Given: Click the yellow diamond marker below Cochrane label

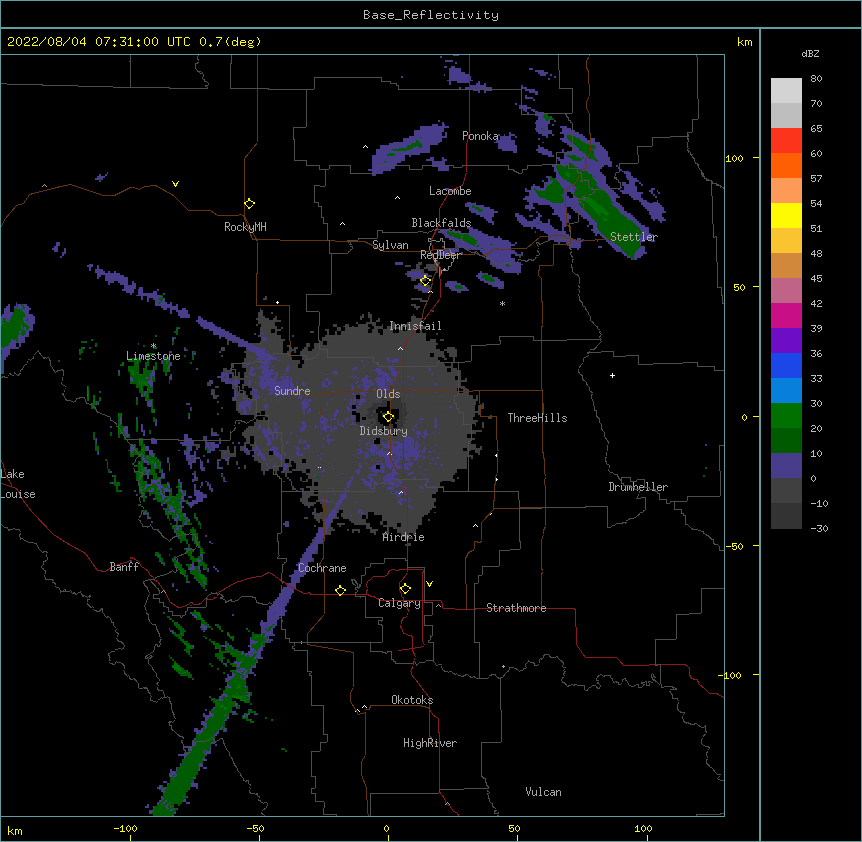Looking at the screenshot, I should (x=340, y=590).
